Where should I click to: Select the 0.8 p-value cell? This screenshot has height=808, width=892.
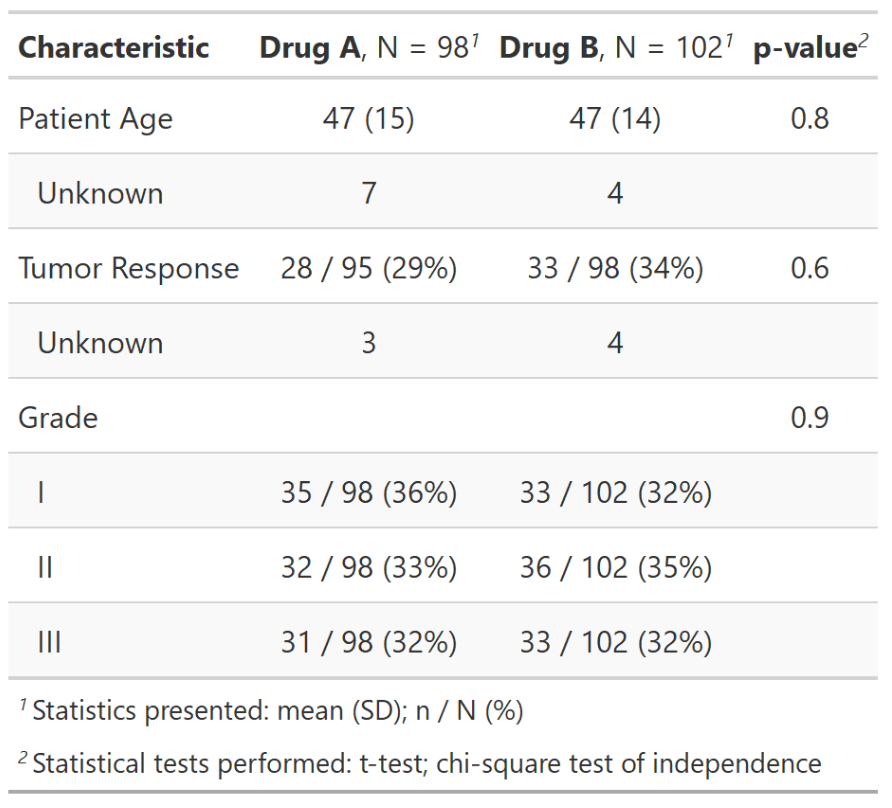(809, 119)
